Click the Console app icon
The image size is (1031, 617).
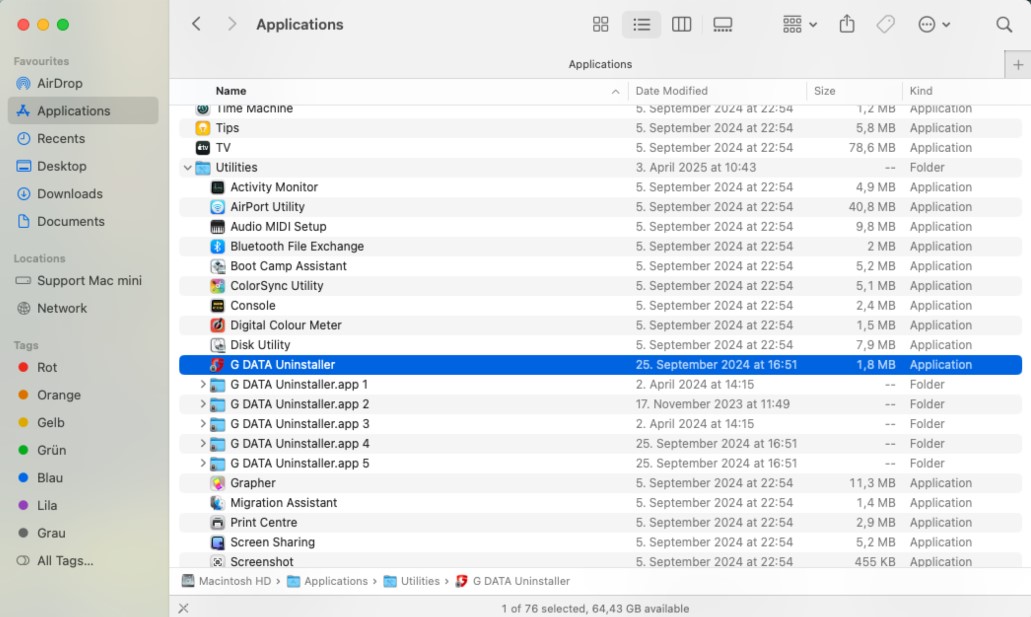coord(217,306)
